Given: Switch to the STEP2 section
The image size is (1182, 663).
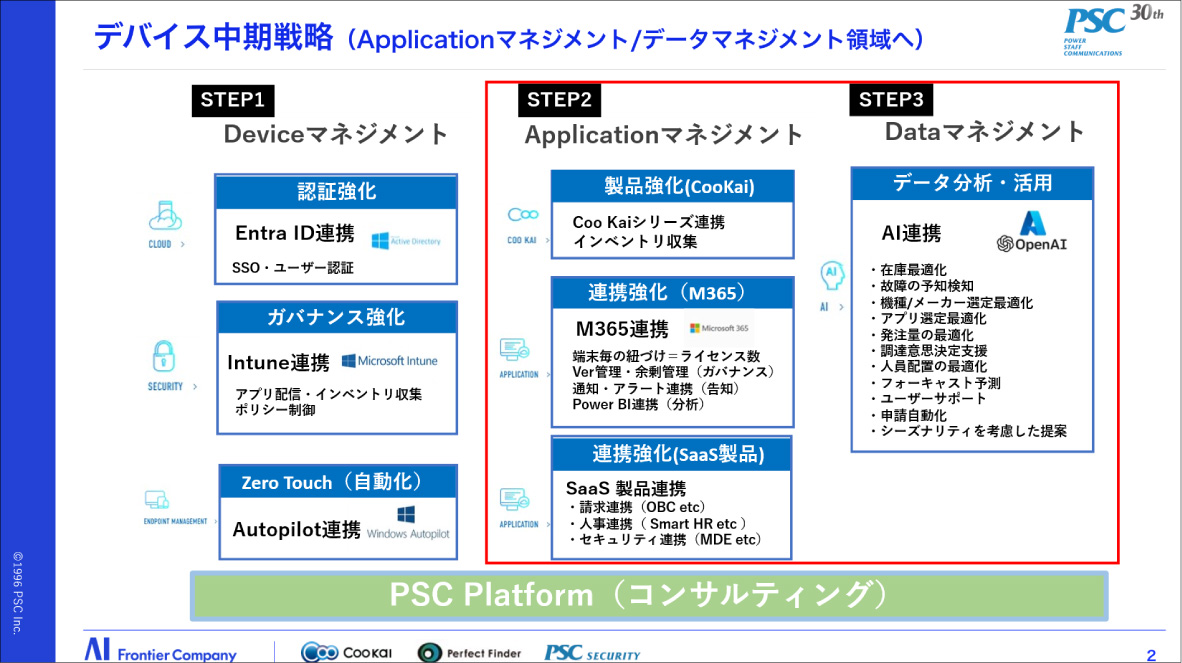Looking at the screenshot, I should pyautogui.click(x=559, y=100).
